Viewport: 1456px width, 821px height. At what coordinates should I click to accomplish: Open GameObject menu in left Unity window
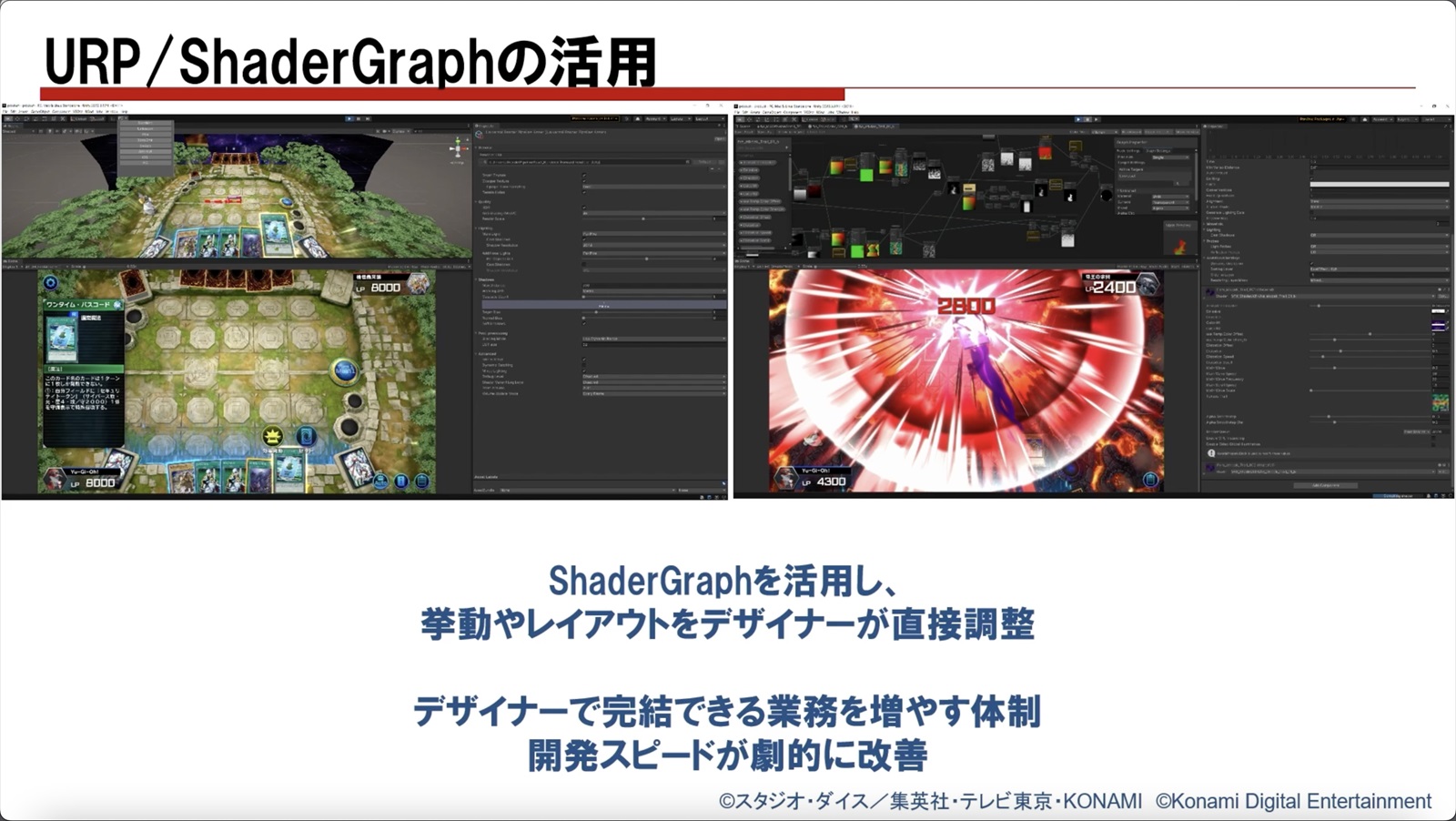click(x=40, y=111)
